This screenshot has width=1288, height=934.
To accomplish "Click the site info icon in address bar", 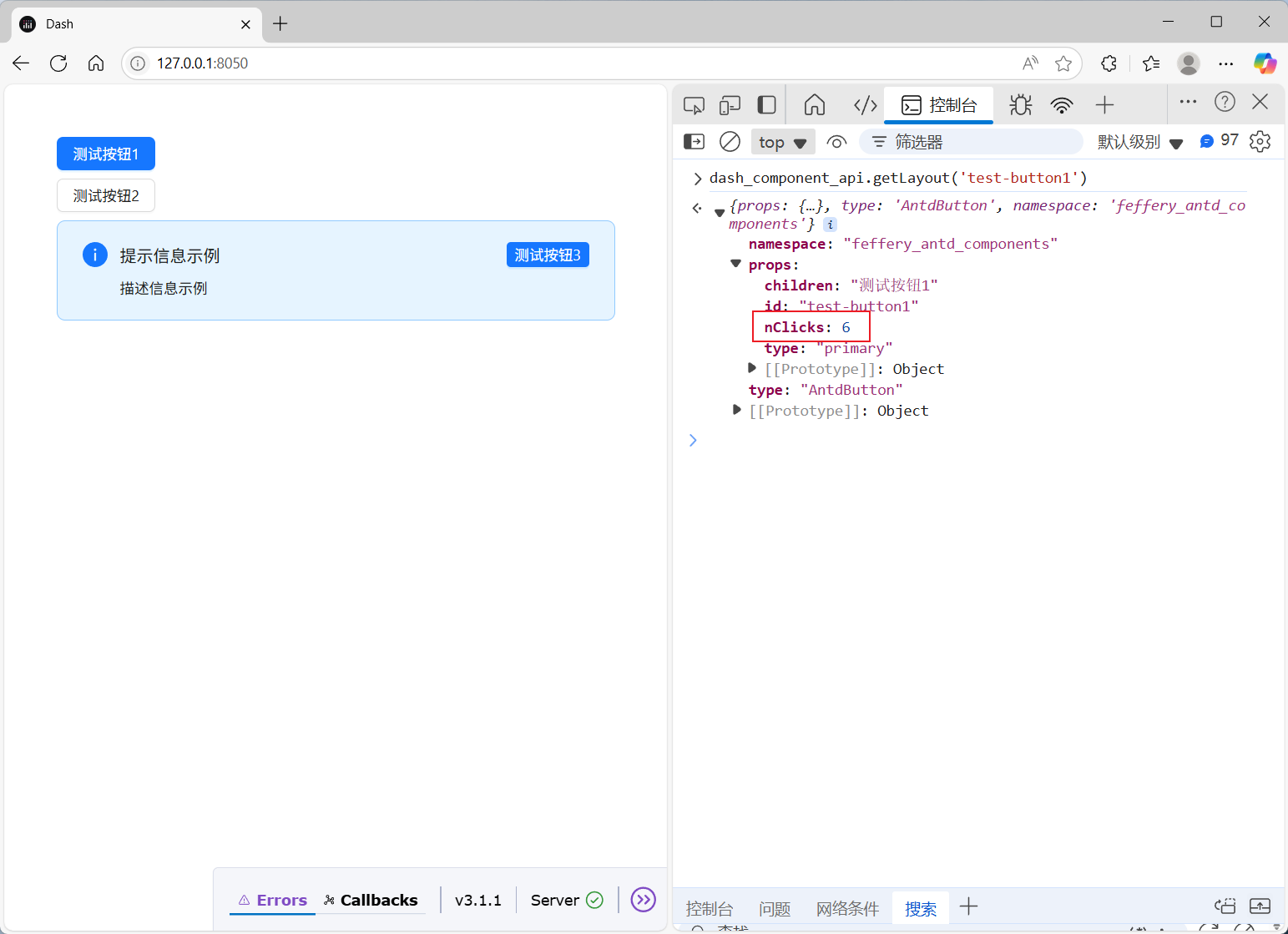I will pos(138,63).
